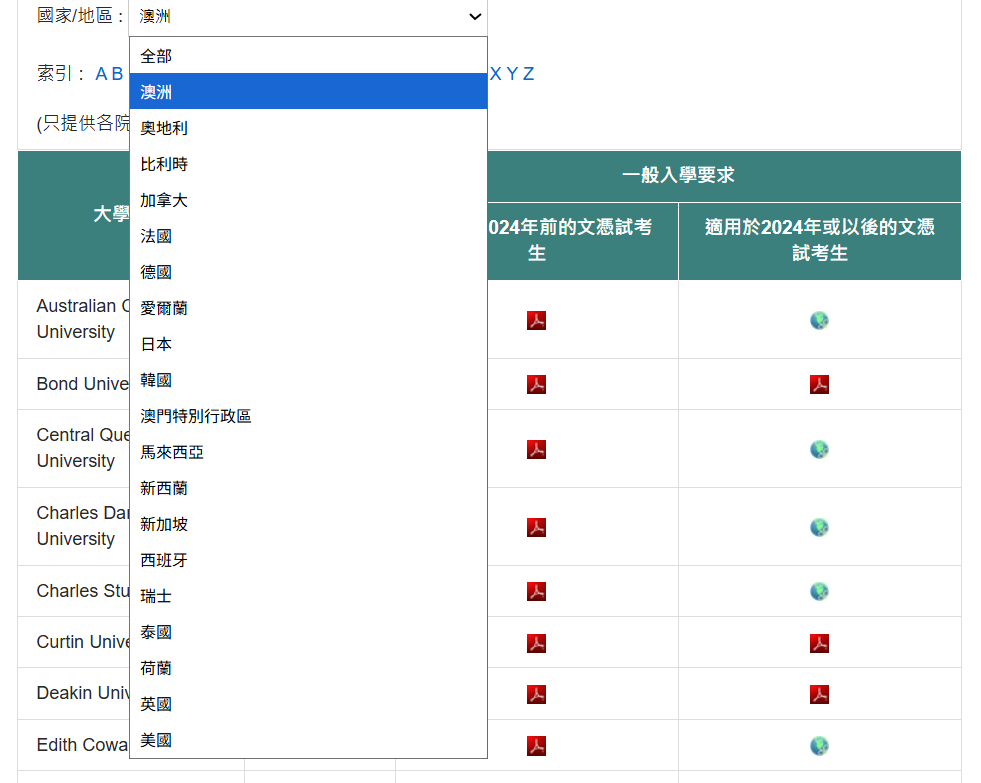Viewport: 981px width, 783px height.
Task: Click the globe icon for Central Queensland University
Action: point(818,449)
